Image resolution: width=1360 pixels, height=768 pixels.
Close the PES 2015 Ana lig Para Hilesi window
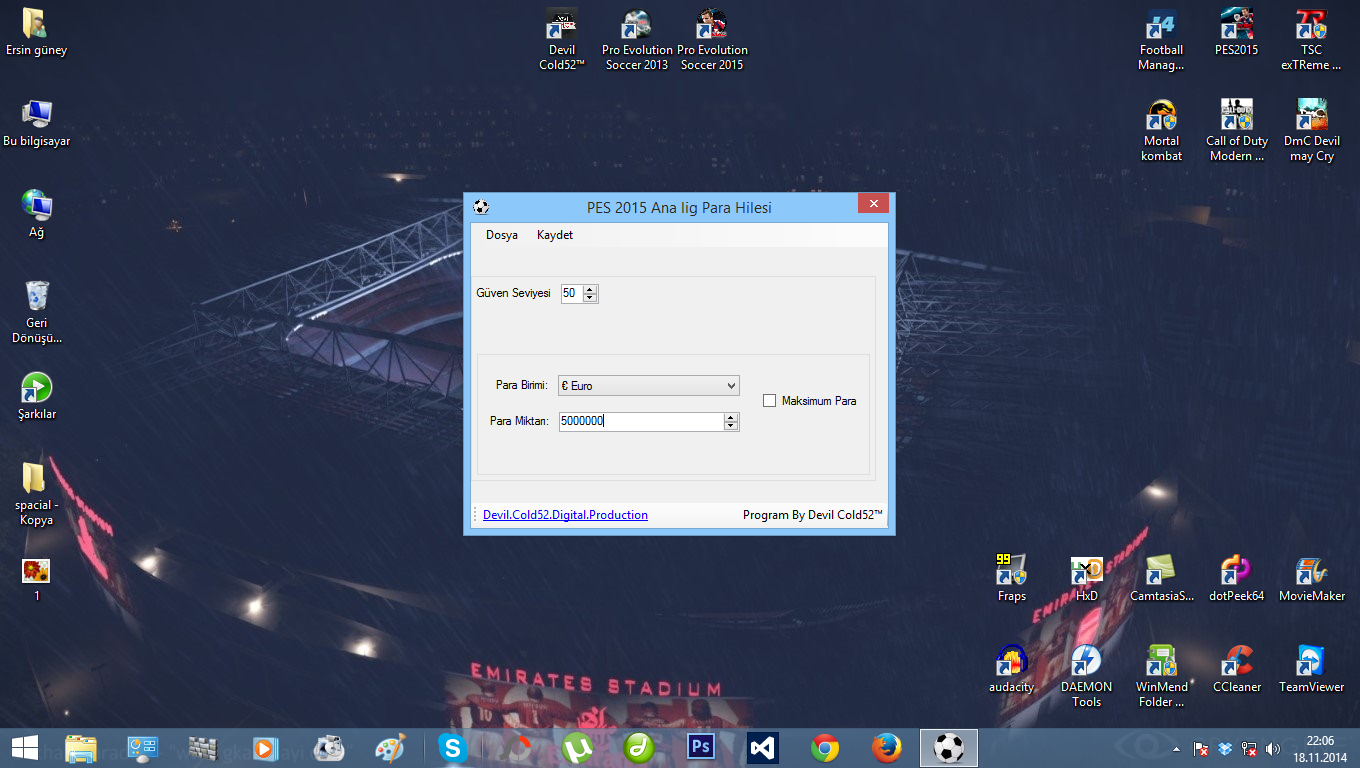(x=873, y=204)
